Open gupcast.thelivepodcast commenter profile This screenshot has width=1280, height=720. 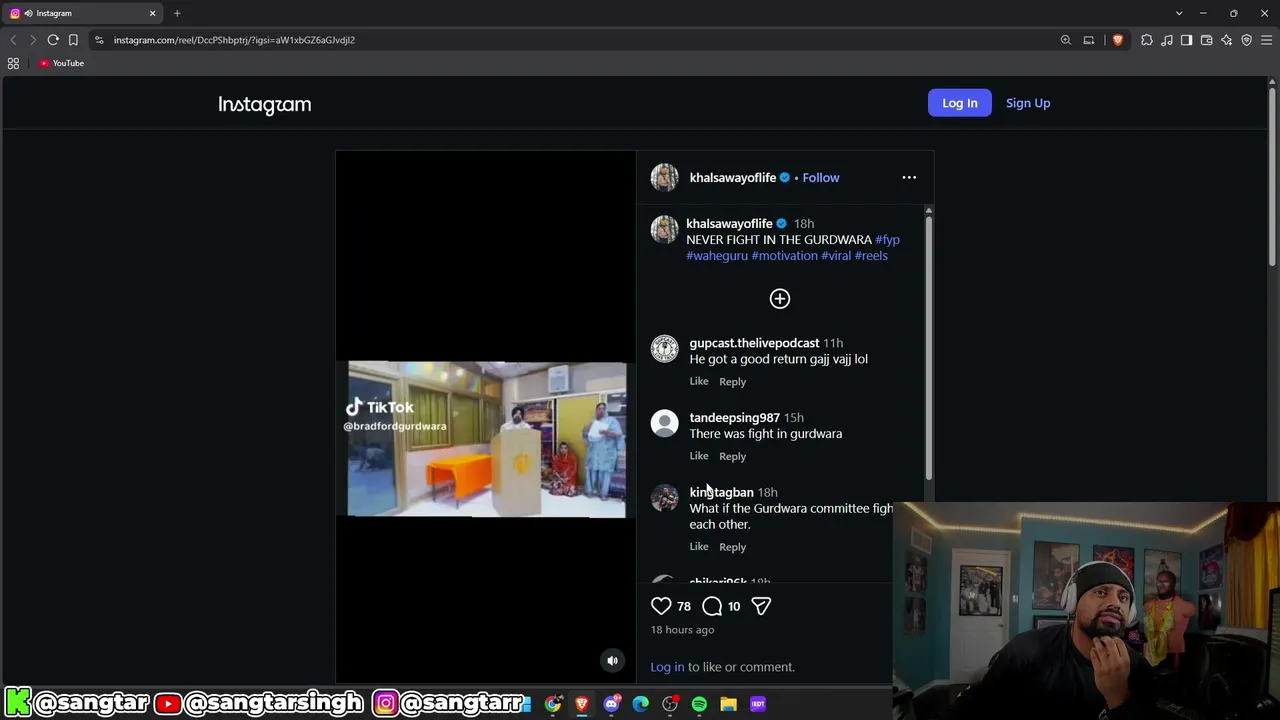754,343
